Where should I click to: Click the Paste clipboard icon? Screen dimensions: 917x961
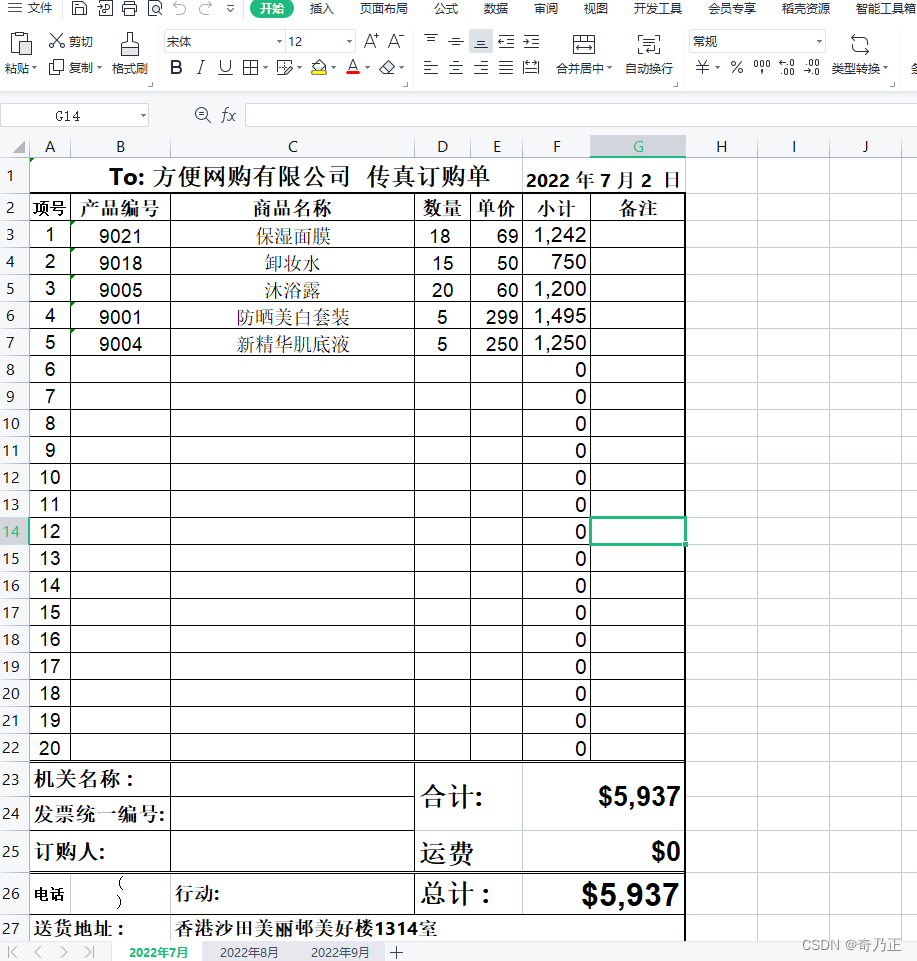click(x=21, y=44)
